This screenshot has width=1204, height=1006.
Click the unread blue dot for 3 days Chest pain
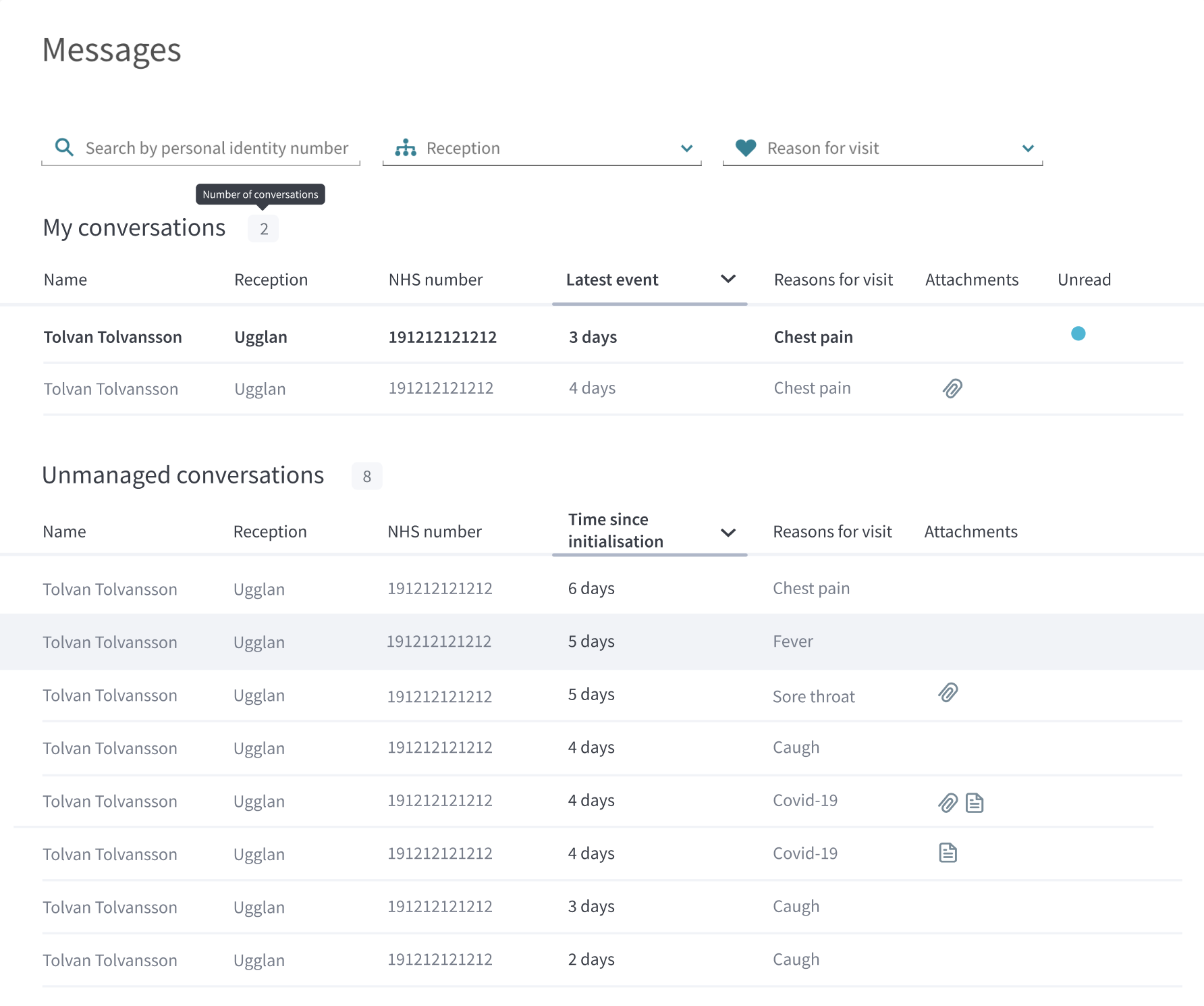tap(1078, 334)
